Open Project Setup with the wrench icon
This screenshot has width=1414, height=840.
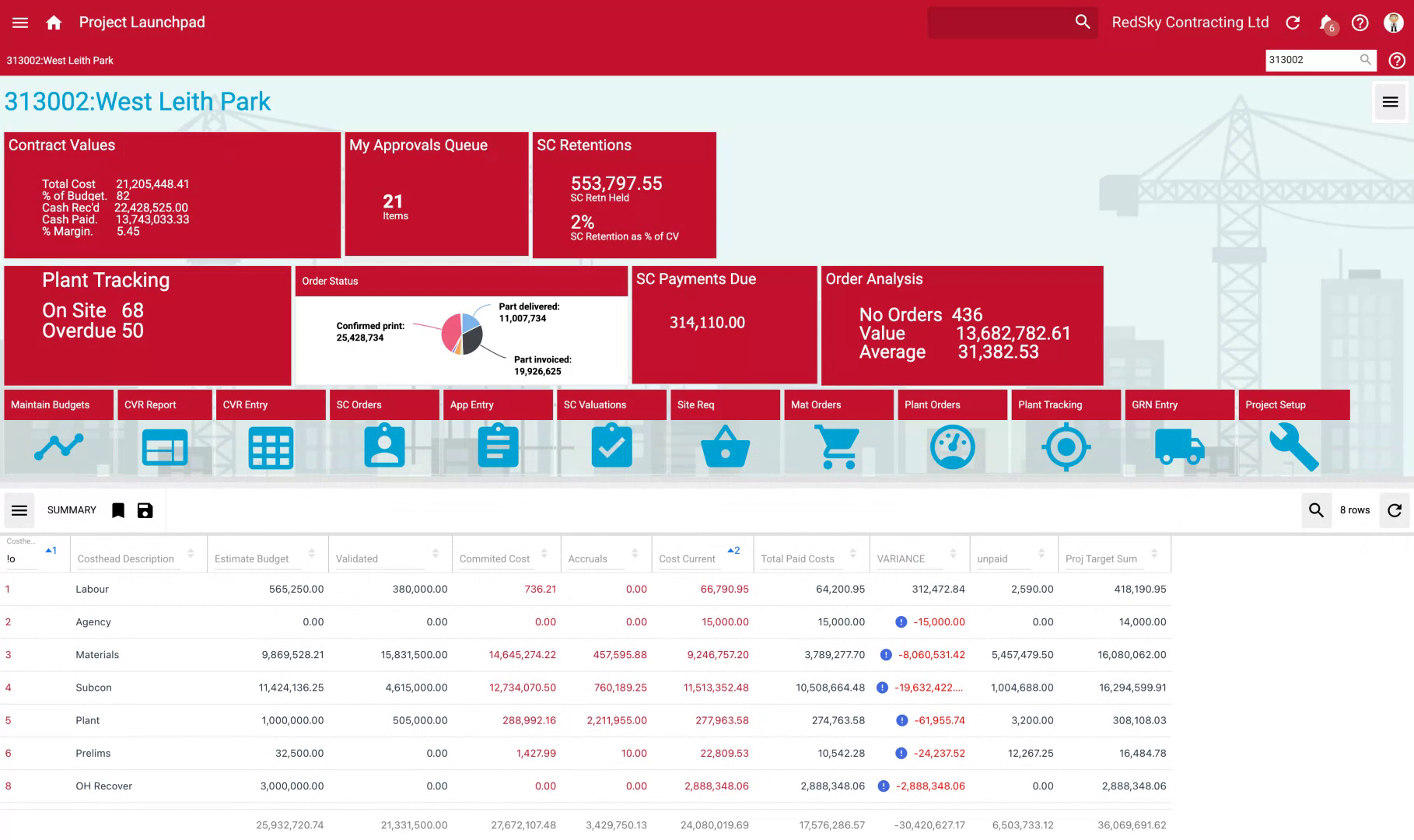(x=1293, y=446)
